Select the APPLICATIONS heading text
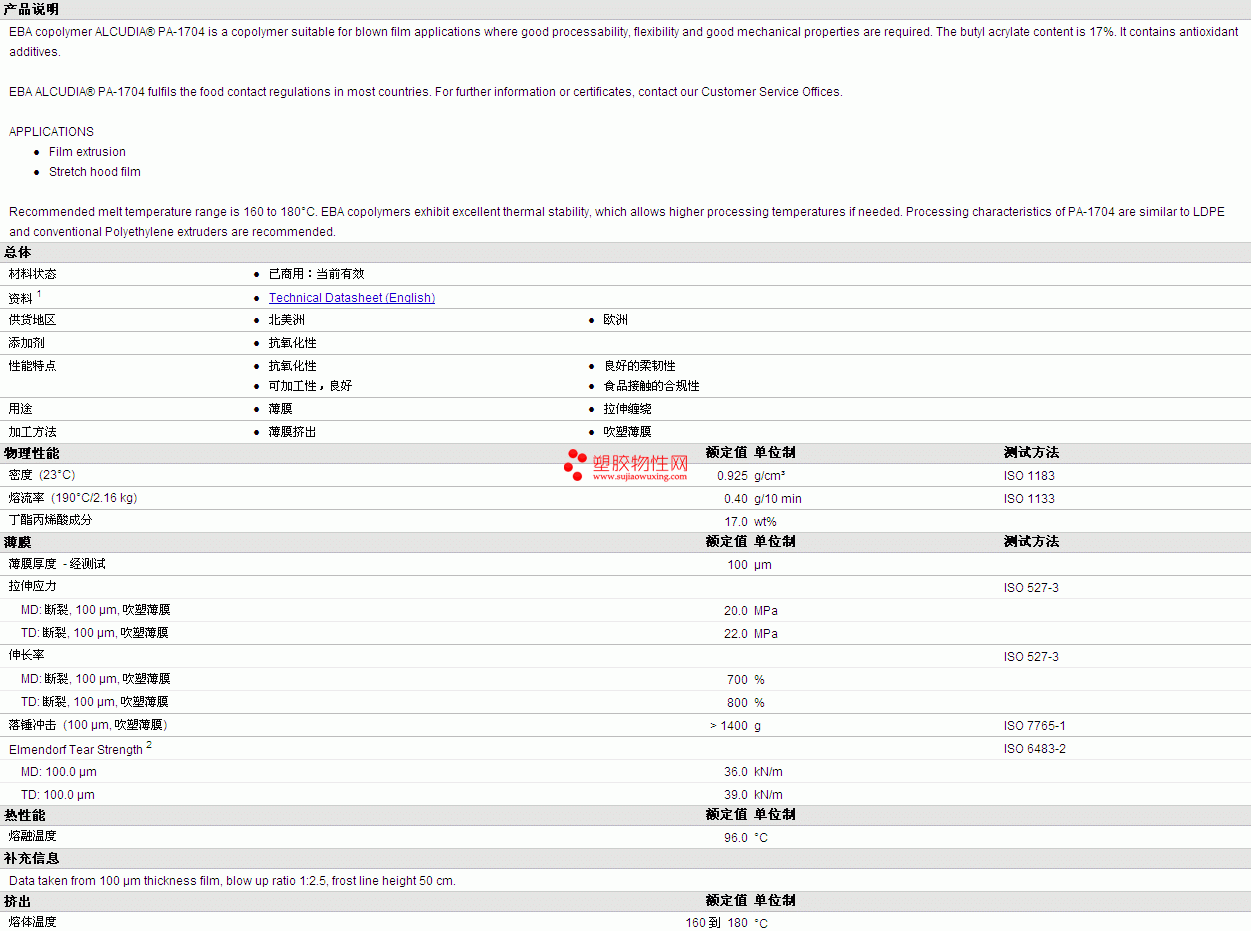1251x931 pixels. point(51,132)
